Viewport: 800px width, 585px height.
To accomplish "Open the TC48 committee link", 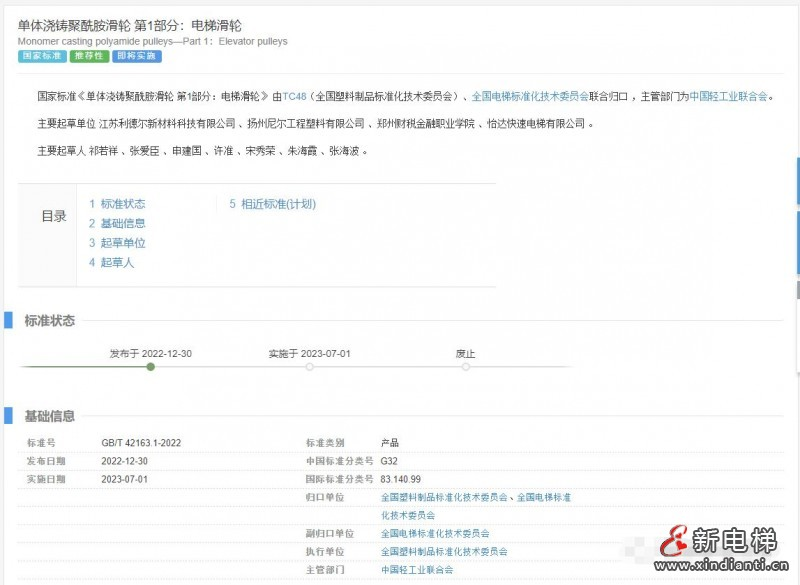I will 295,95.
